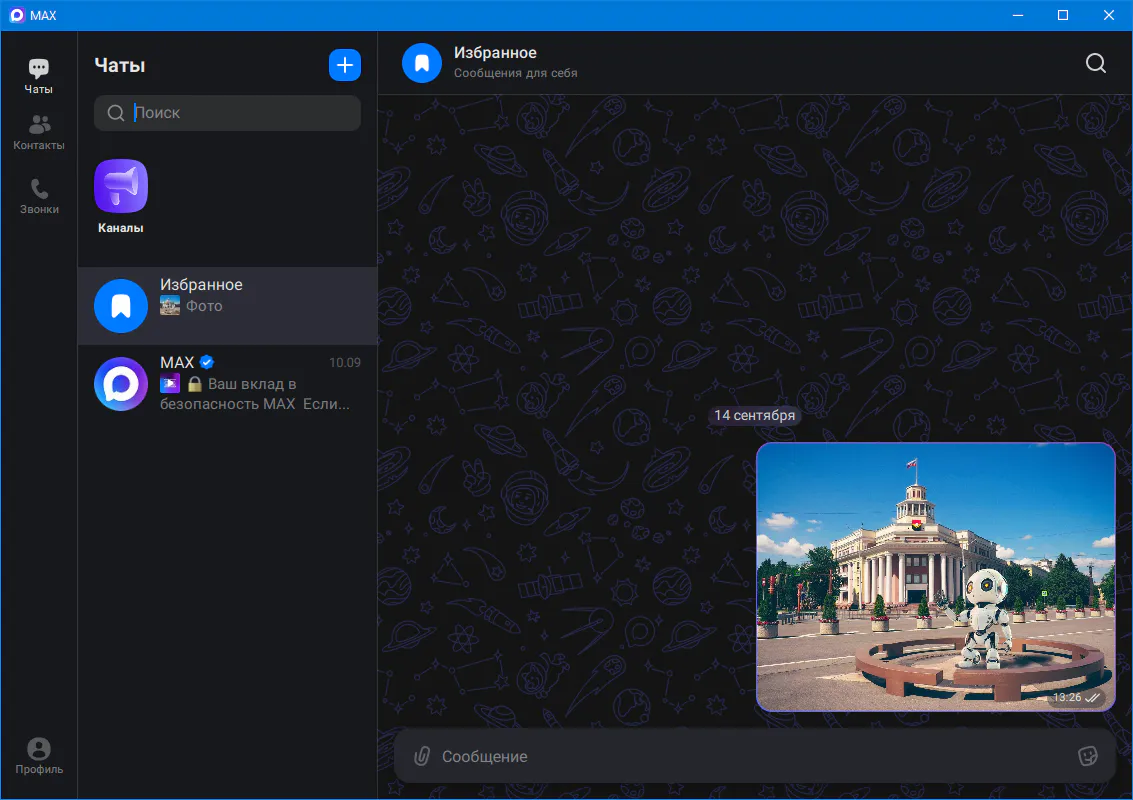Viewport: 1133px width, 800px height.
Task: Maximize the MAX application window
Action: coord(1063,15)
